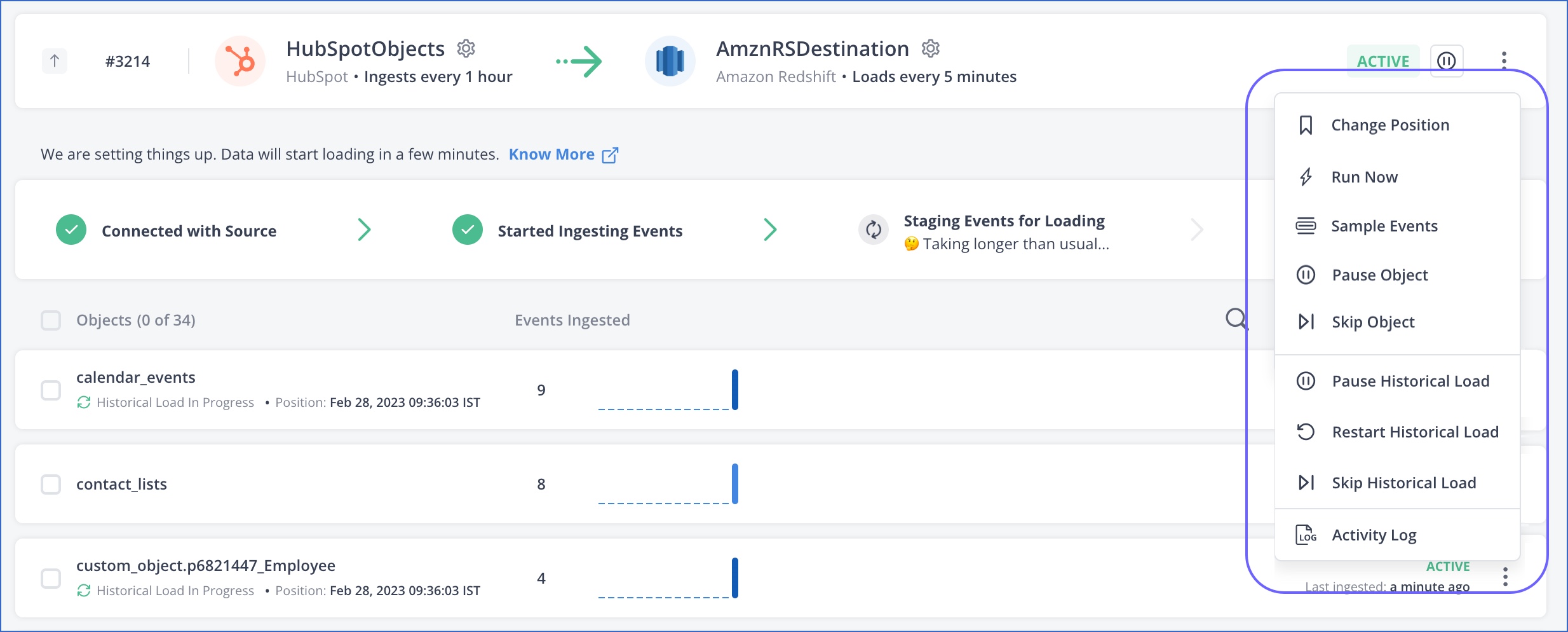Click custom_object Employee events ingested bar chart
Viewport: 1568px width, 632px height.
point(668,578)
